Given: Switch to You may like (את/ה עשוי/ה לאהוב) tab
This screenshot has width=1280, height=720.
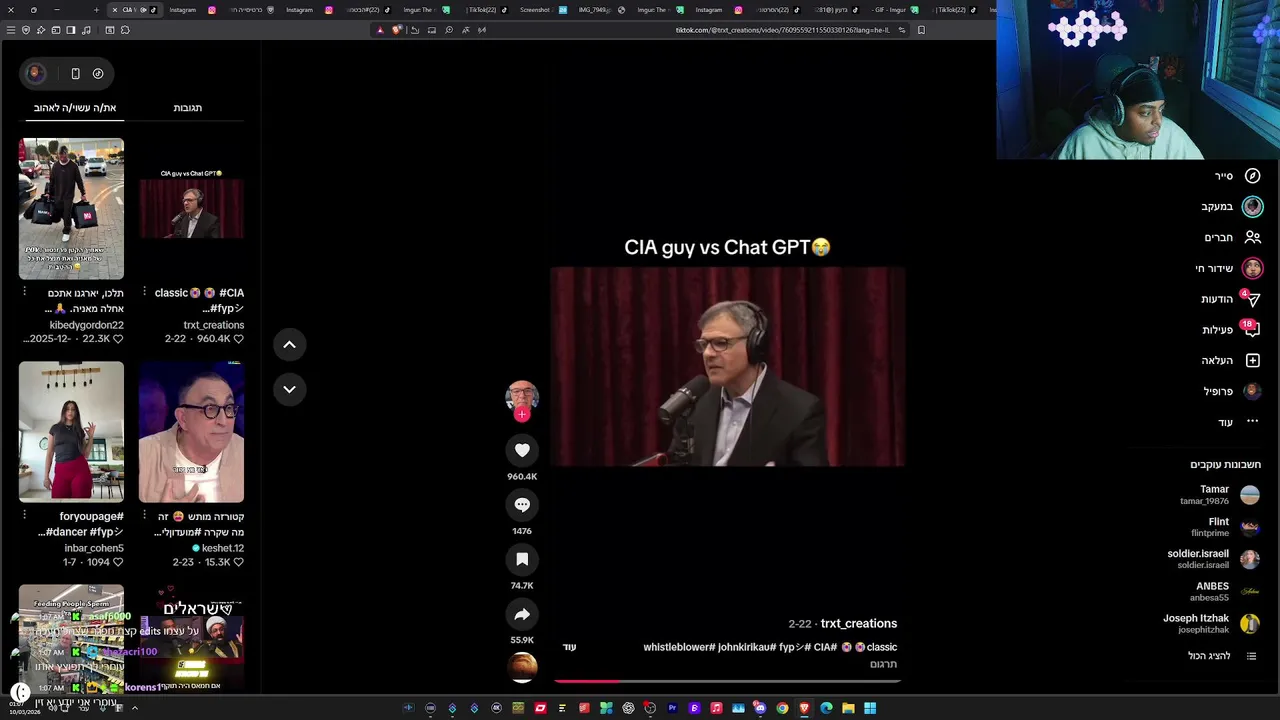Looking at the screenshot, I should pyautogui.click(x=75, y=108).
